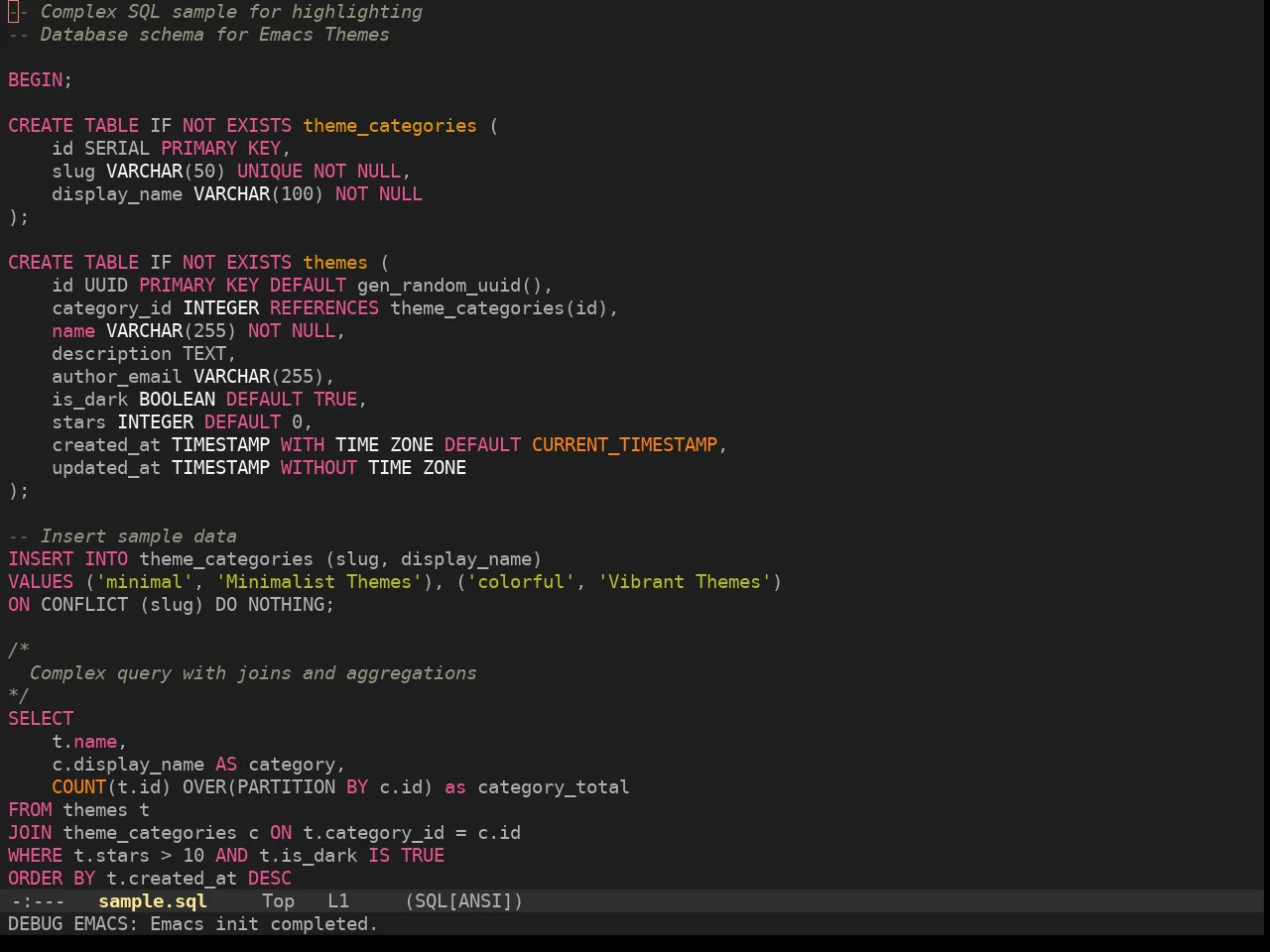Click the DESC keyword
Screen dimensions: 1270x952
pos(270,879)
